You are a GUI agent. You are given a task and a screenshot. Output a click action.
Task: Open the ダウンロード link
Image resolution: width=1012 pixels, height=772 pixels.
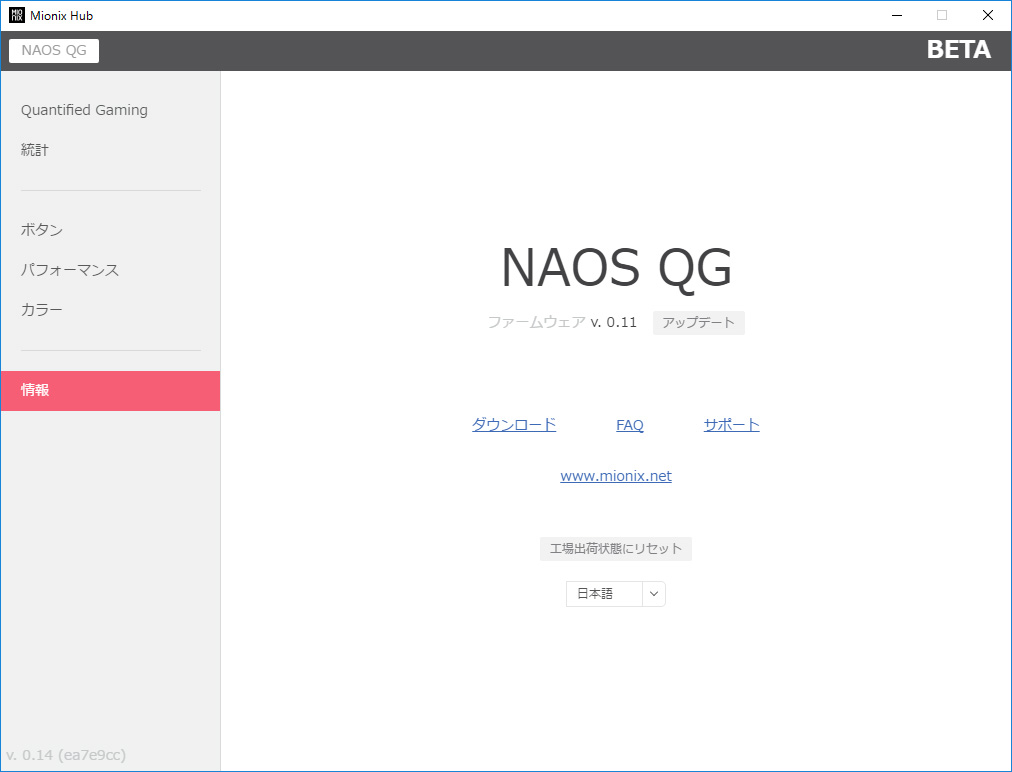[x=514, y=425]
